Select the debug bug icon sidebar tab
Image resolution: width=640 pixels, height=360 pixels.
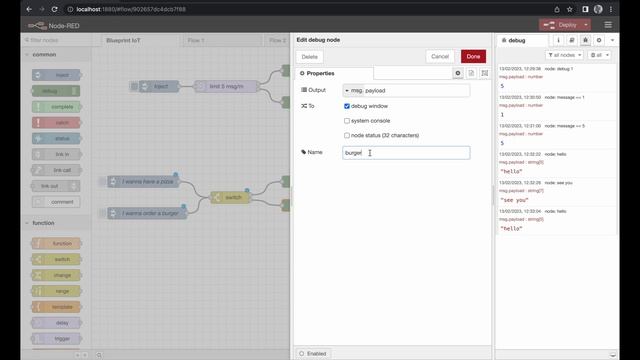pyautogui.click(x=585, y=40)
